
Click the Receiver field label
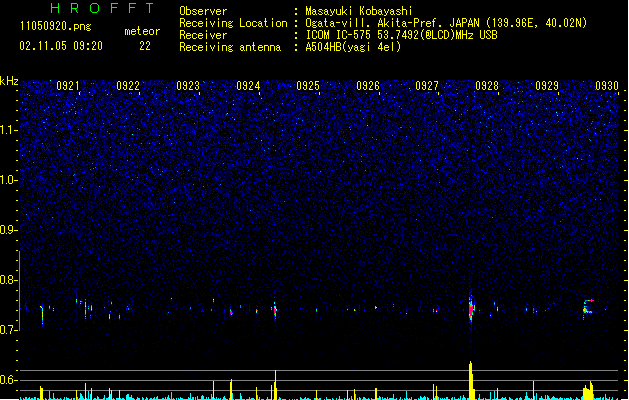pyautogui.click(x=203, y=35)
